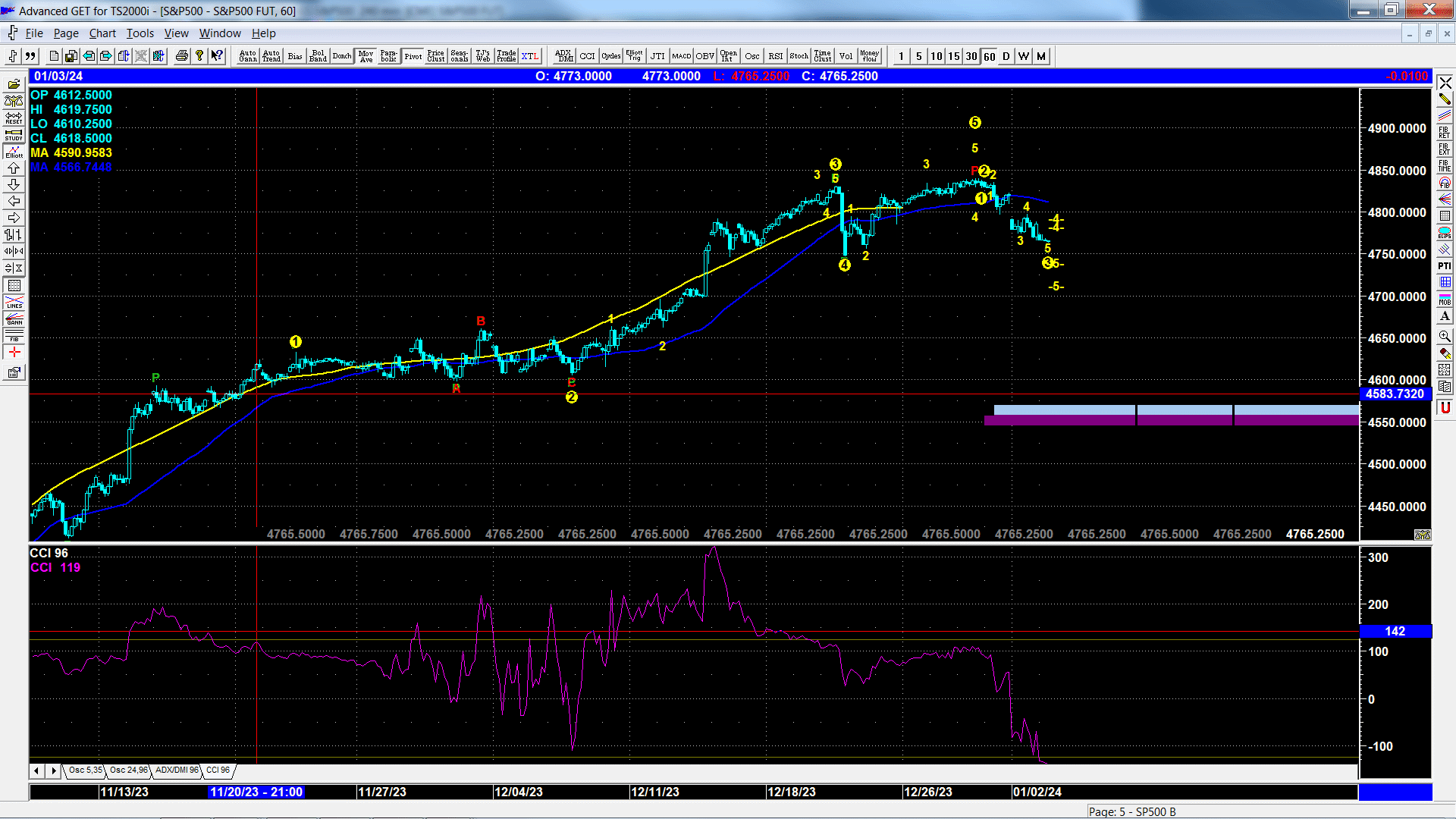
Task: Click the context help arrow icon
Action: (217, 56)
